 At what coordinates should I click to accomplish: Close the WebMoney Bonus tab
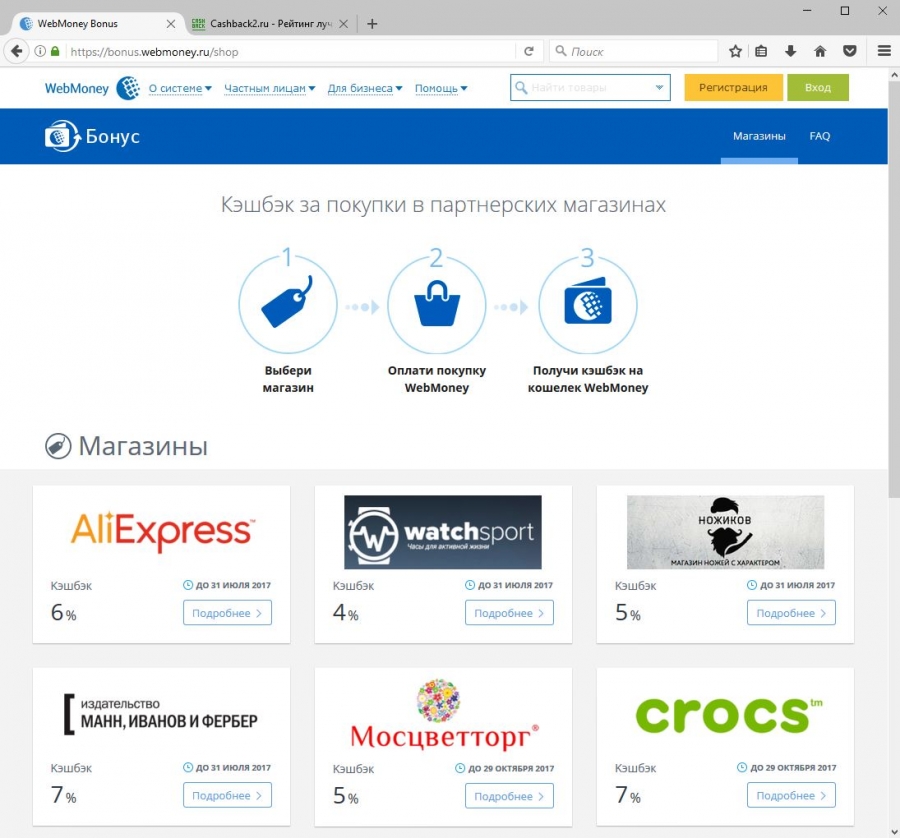click(x=170, y=24)
